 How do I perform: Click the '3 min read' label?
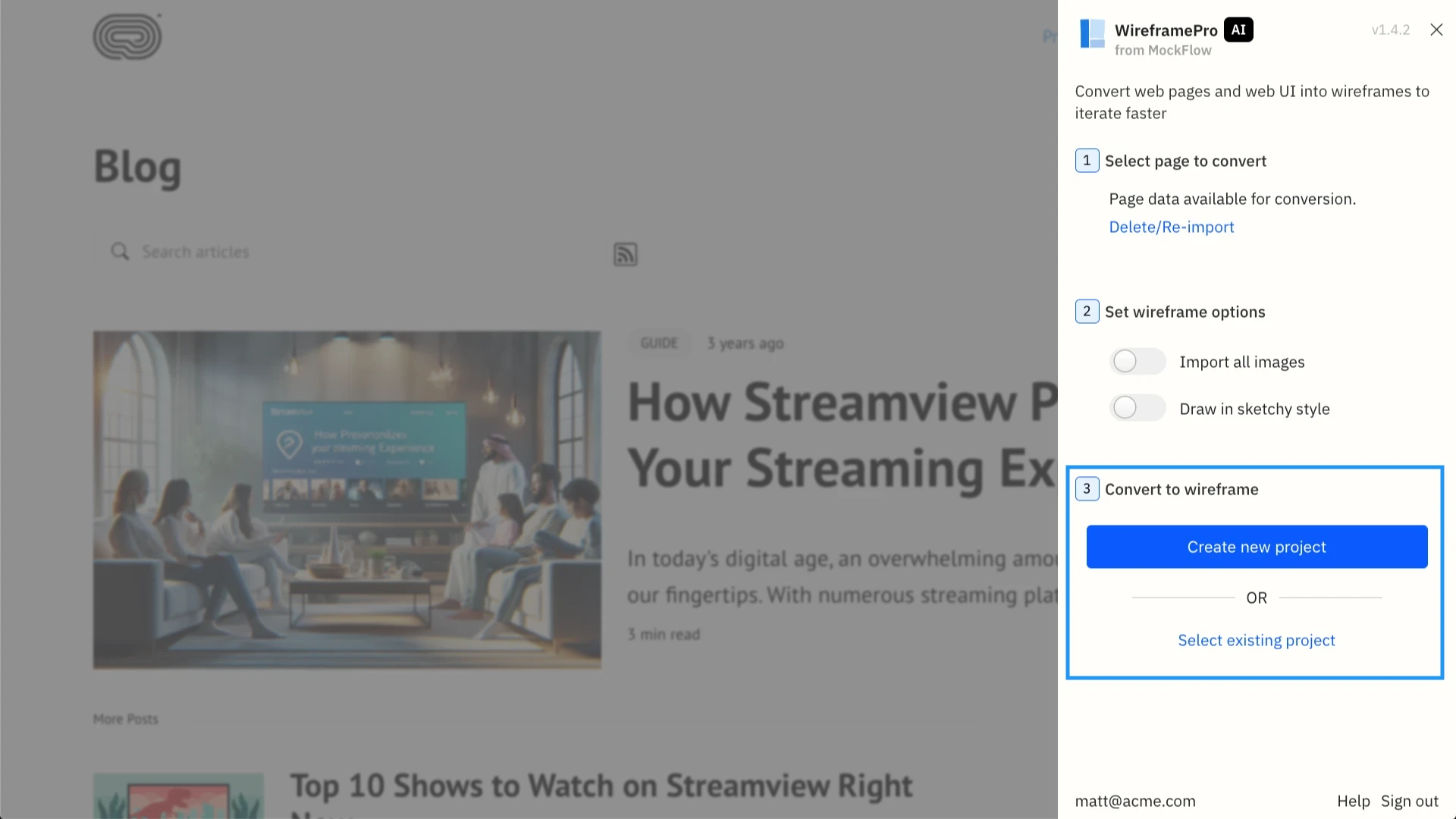coord(664,634)
